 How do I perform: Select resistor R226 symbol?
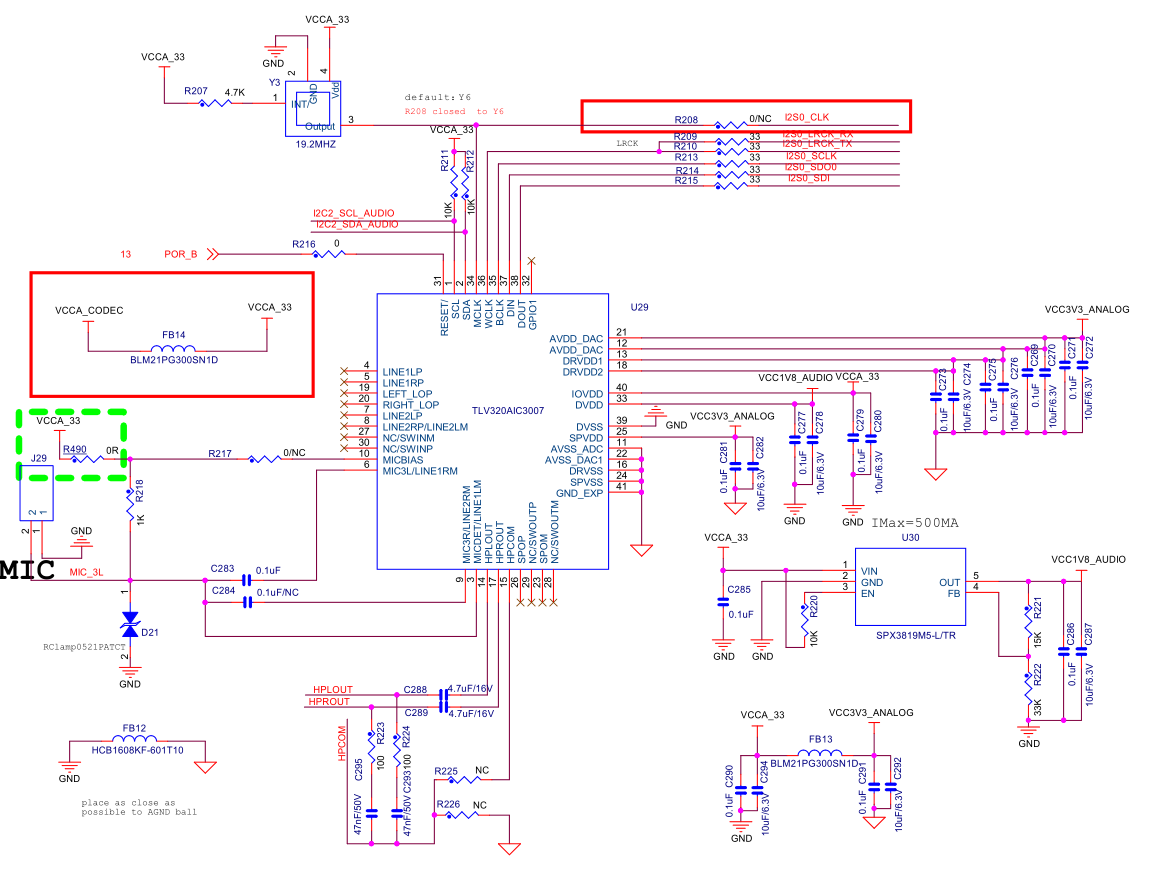463,815
